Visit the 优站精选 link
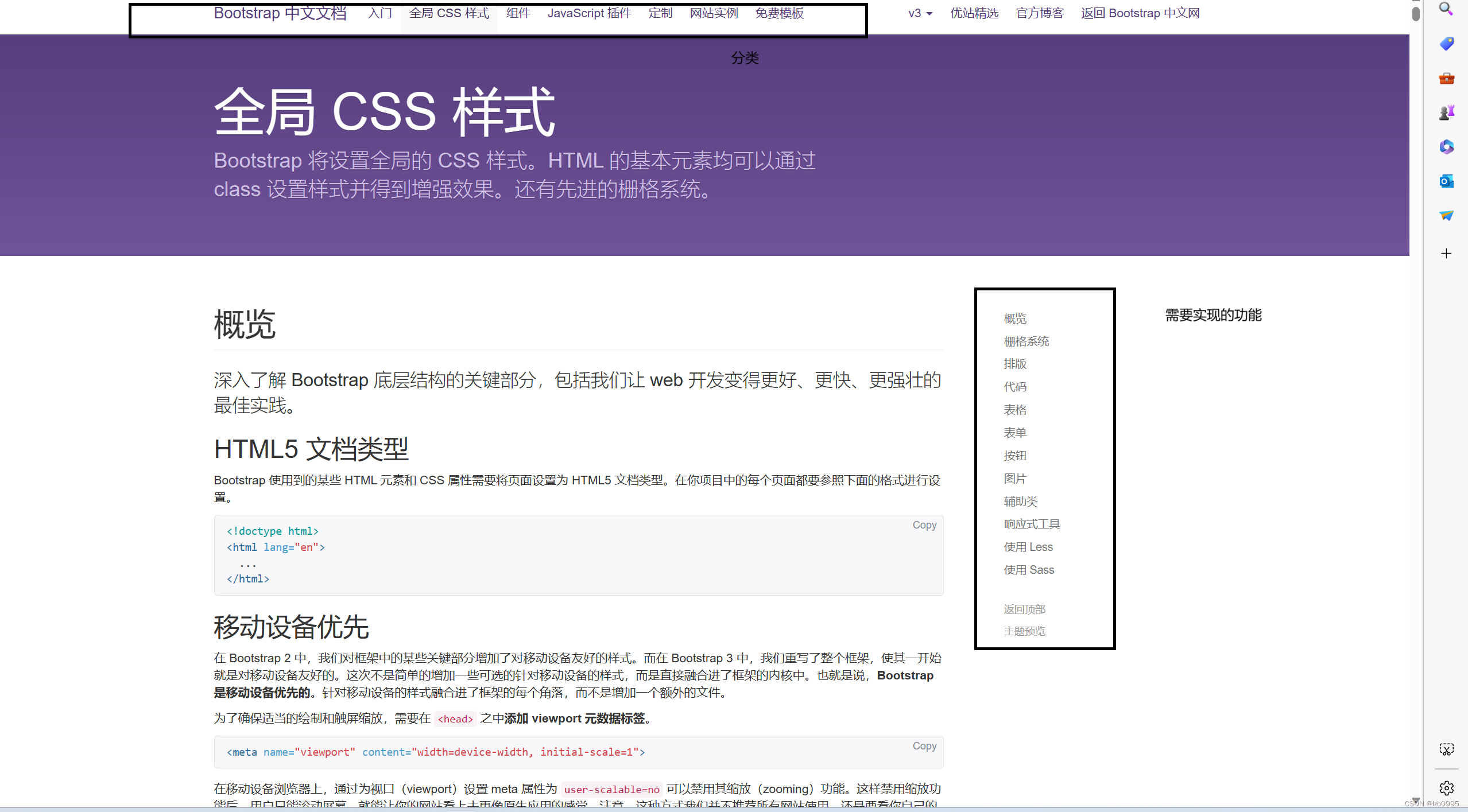This screenshot has width=1468, height=812. [974, 13]
